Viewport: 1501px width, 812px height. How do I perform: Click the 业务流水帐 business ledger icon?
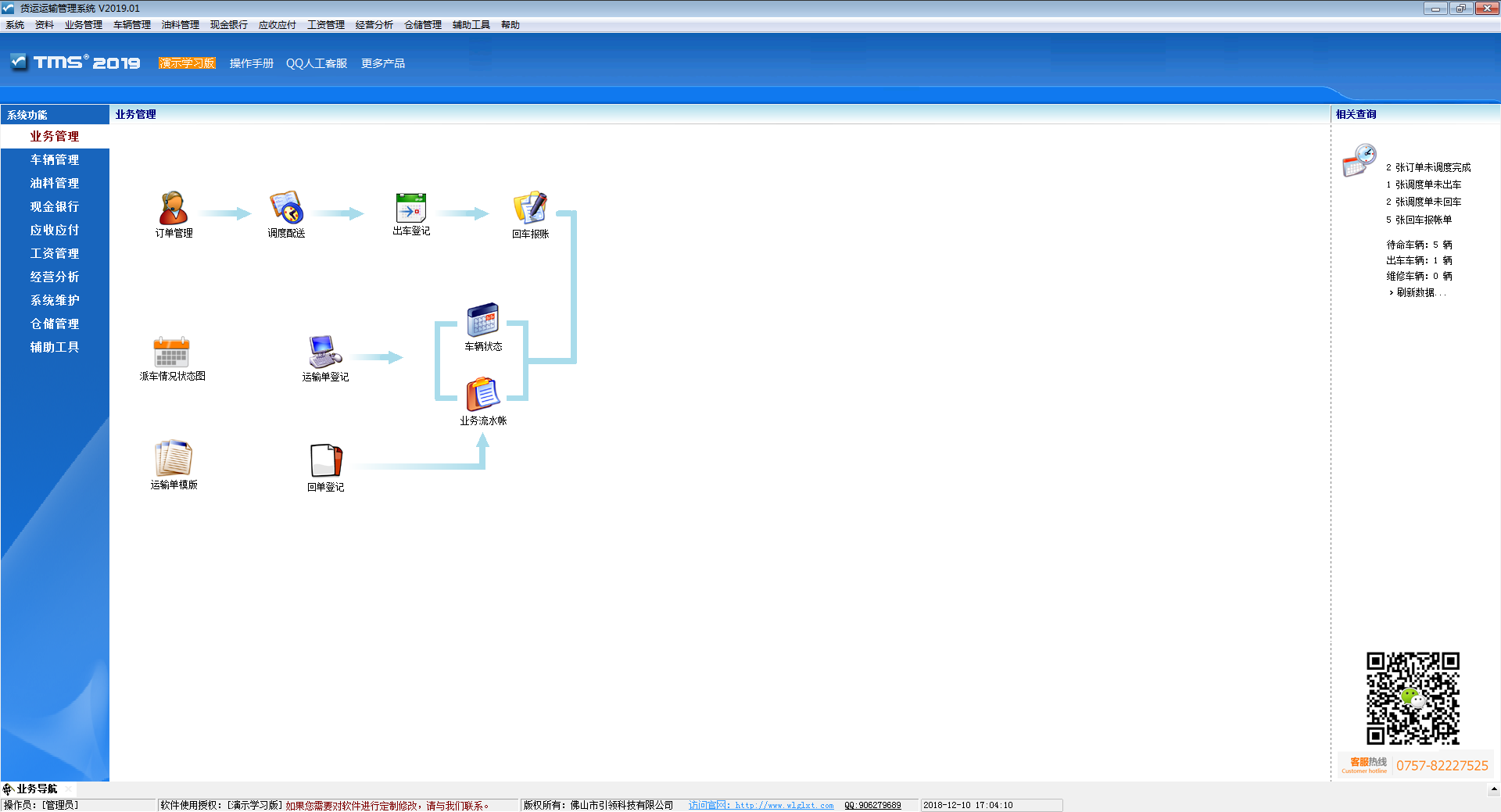pyautogui.click(x=483, y=395)
